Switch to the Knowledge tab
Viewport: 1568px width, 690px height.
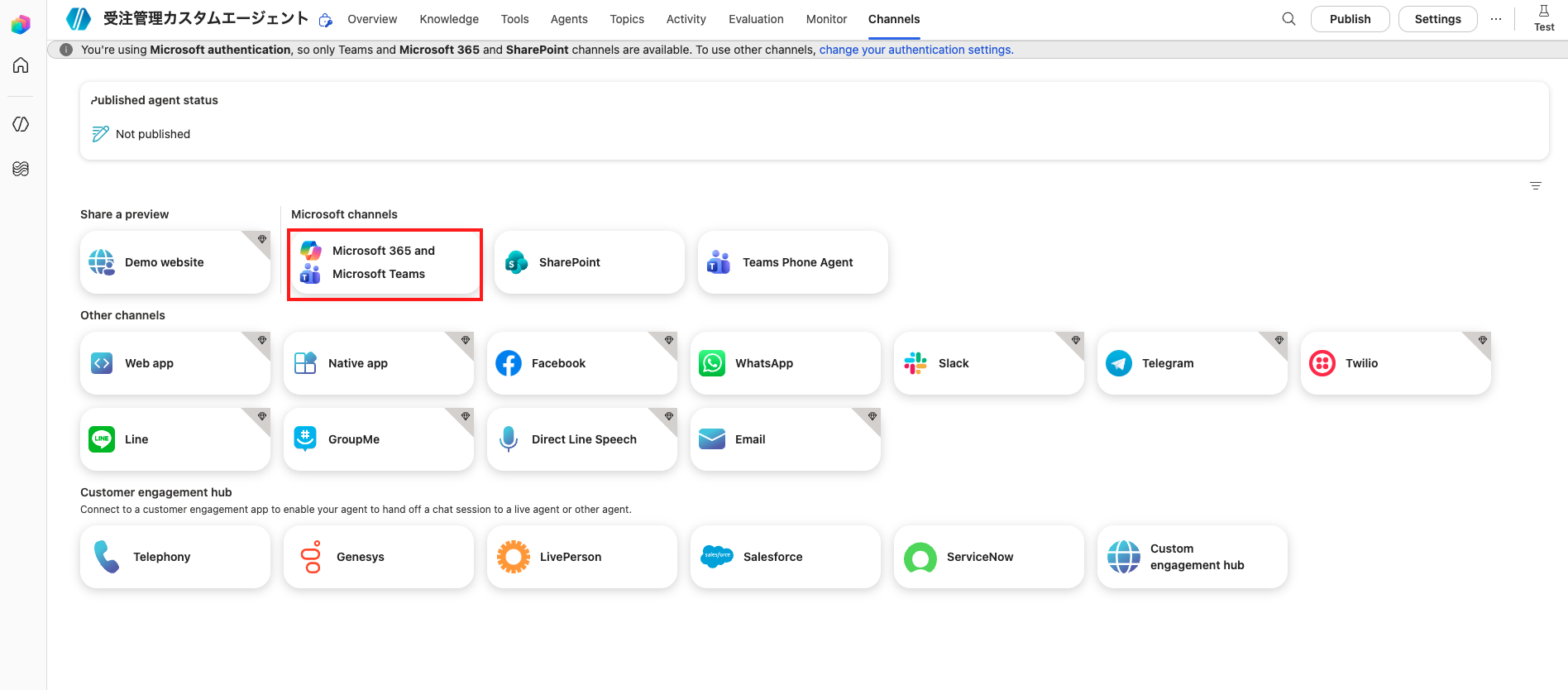449,19
